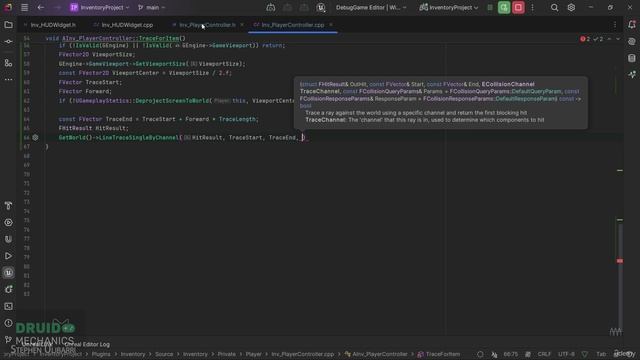The image size is (640, 360).
Task: Click the Inventory breadcrumb after Plugins
Action: point(133,354)
